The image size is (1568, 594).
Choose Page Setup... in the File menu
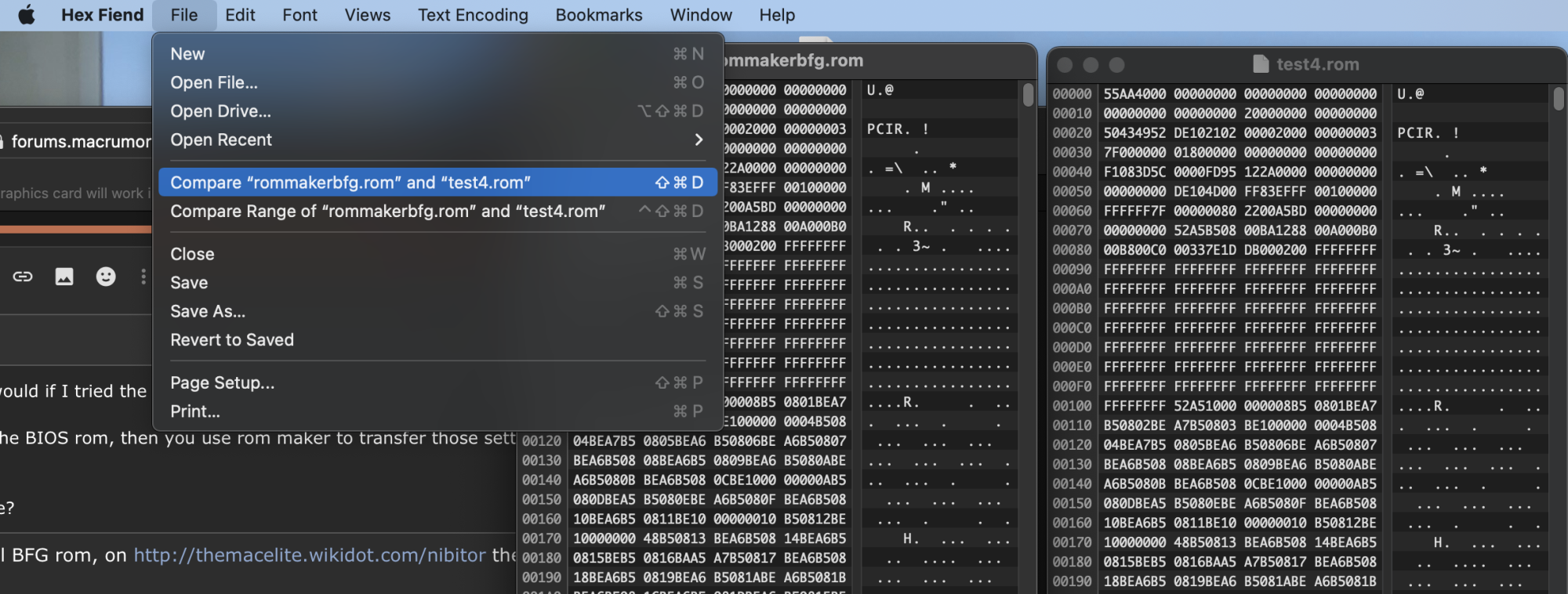[x=437, y=382]
